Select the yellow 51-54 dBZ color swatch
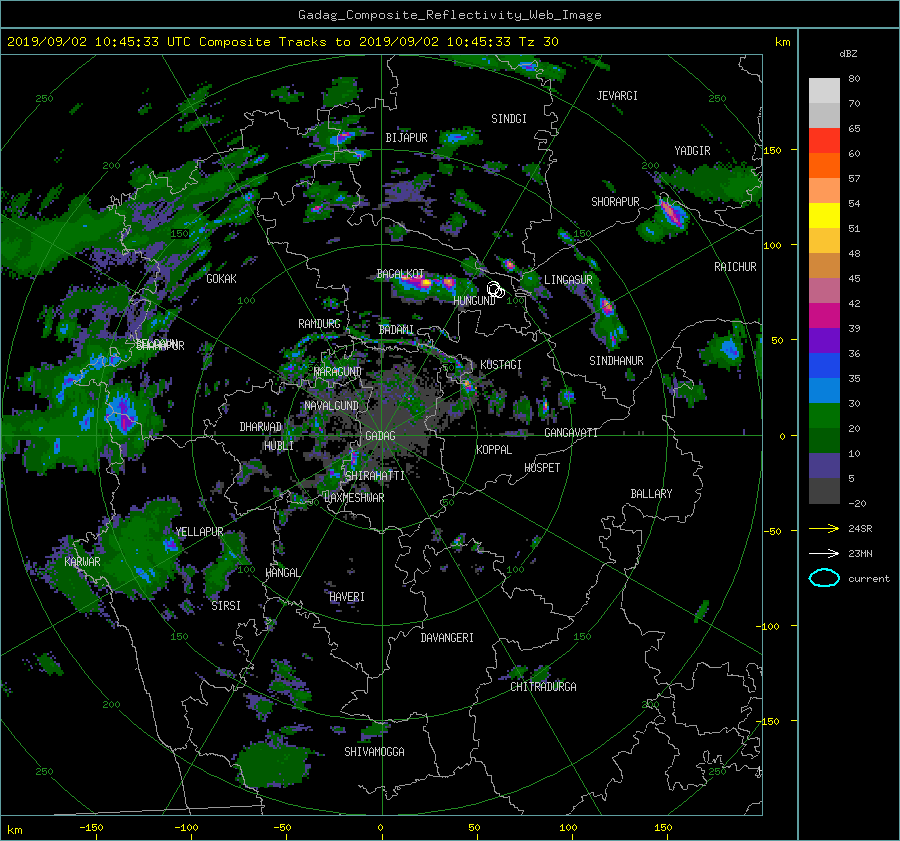900x841 pixels. point(824,215)
